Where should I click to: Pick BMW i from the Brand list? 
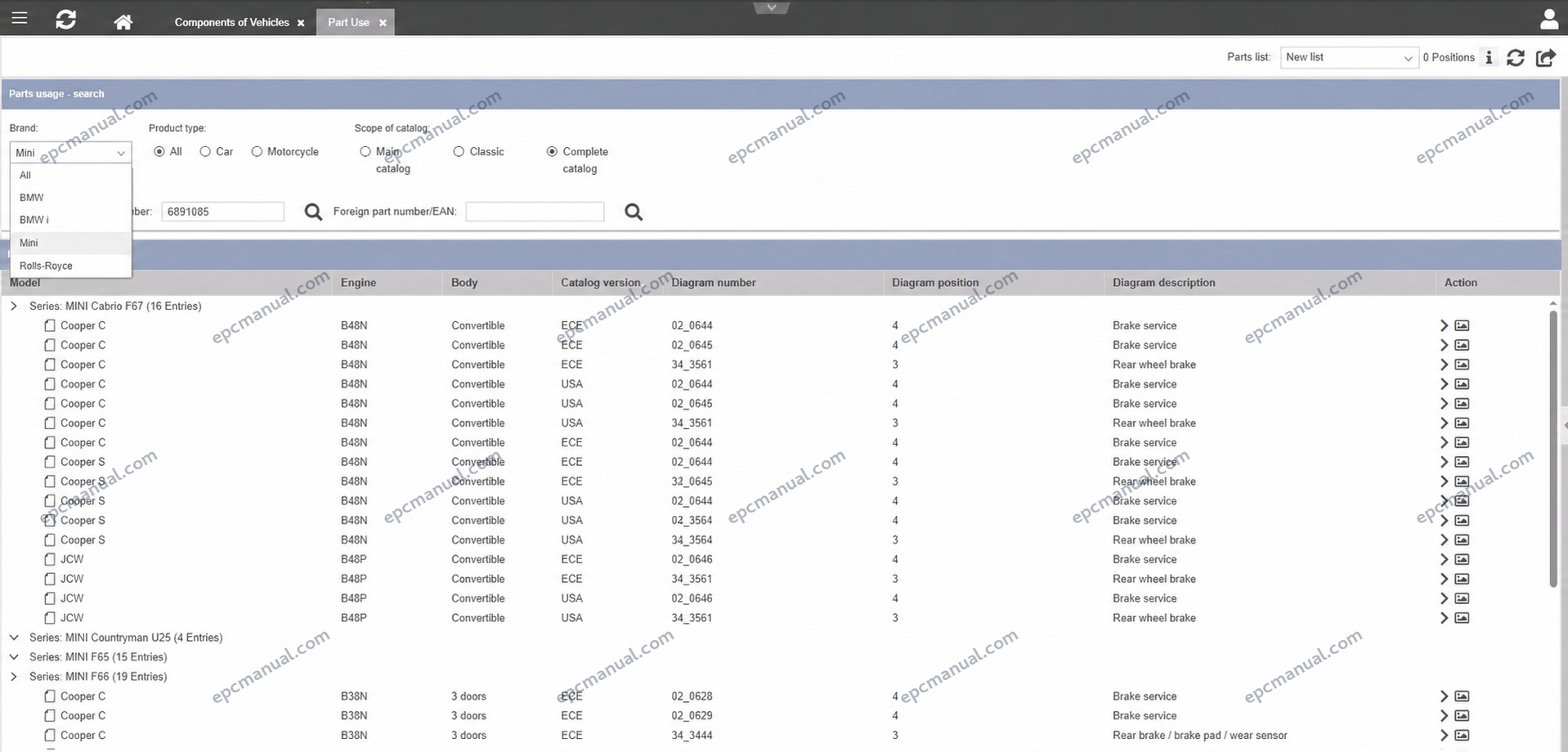pos(71,220)
